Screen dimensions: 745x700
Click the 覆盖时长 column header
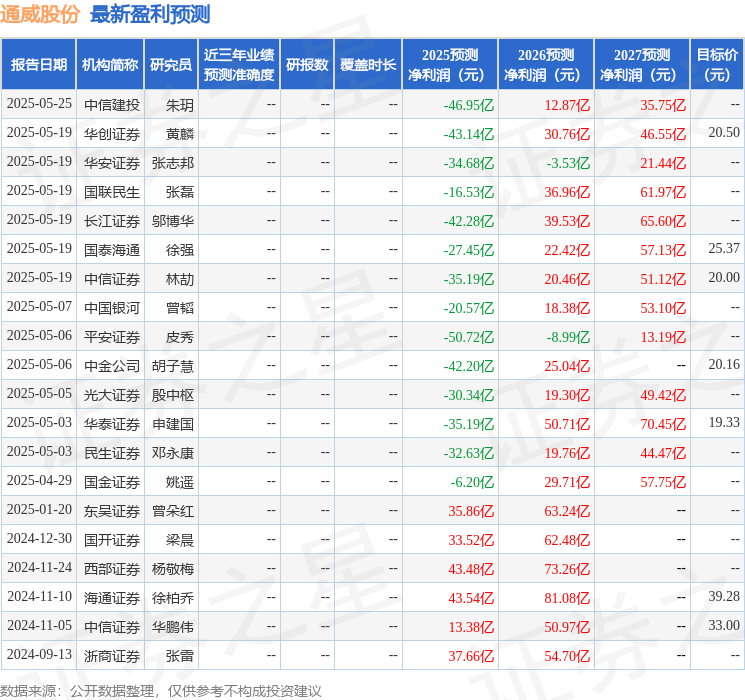tap(368, 65)
